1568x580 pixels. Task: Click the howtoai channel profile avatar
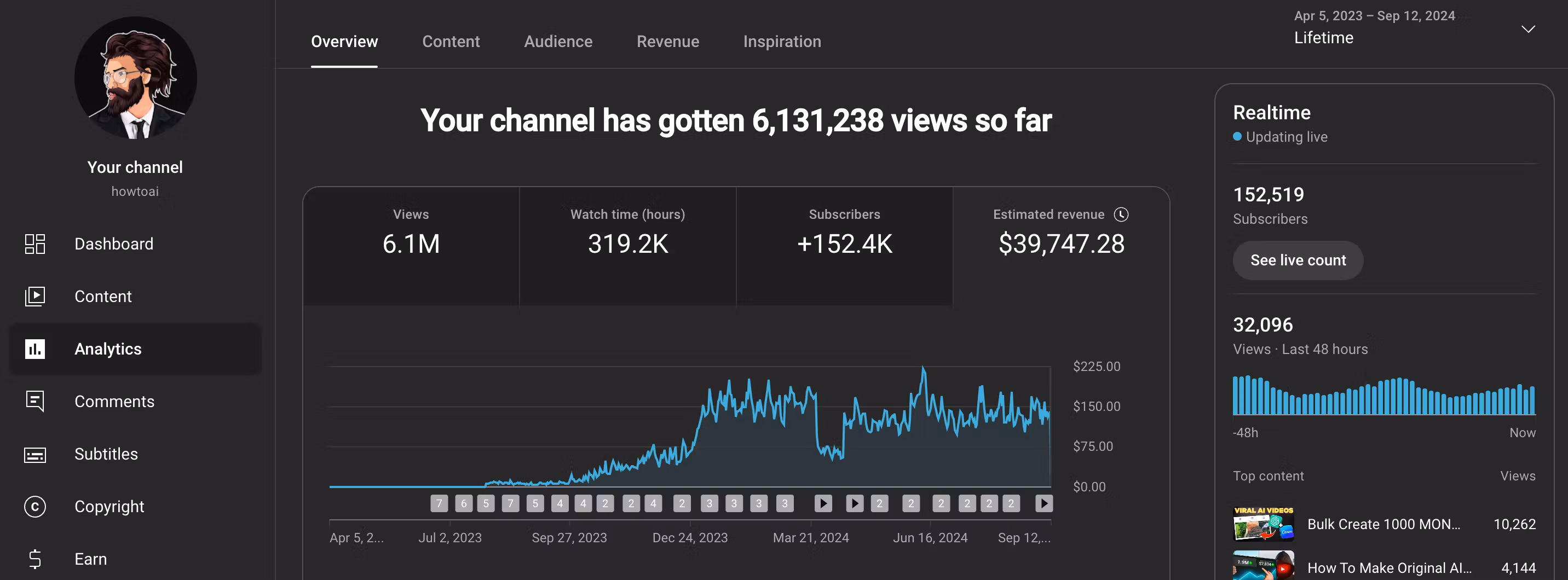point(135,78)
